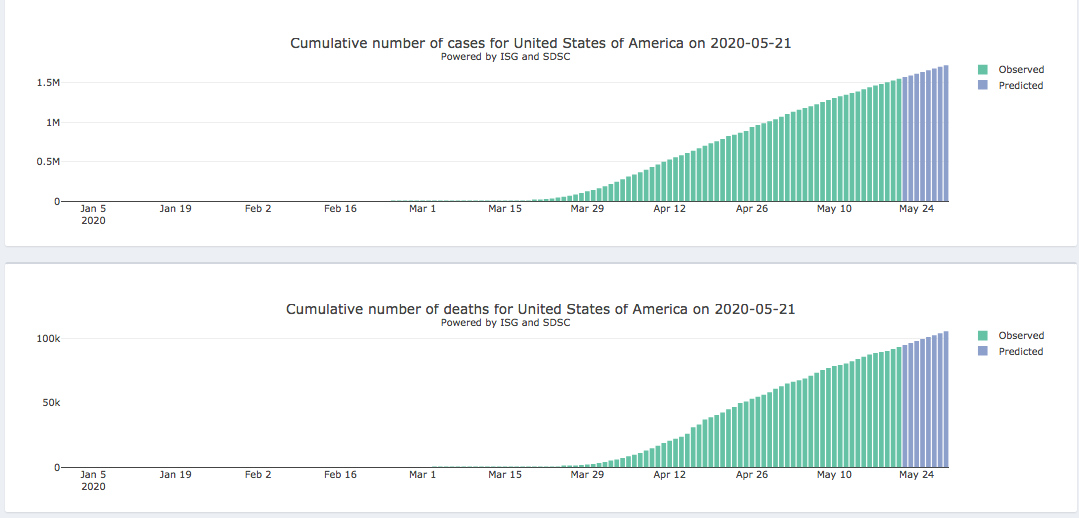Image resolution: width=1079 pixels, height=518 pixels.
Task: Click the 100k y-axis label
Action: pyautogui.click(x=47, y=339)
